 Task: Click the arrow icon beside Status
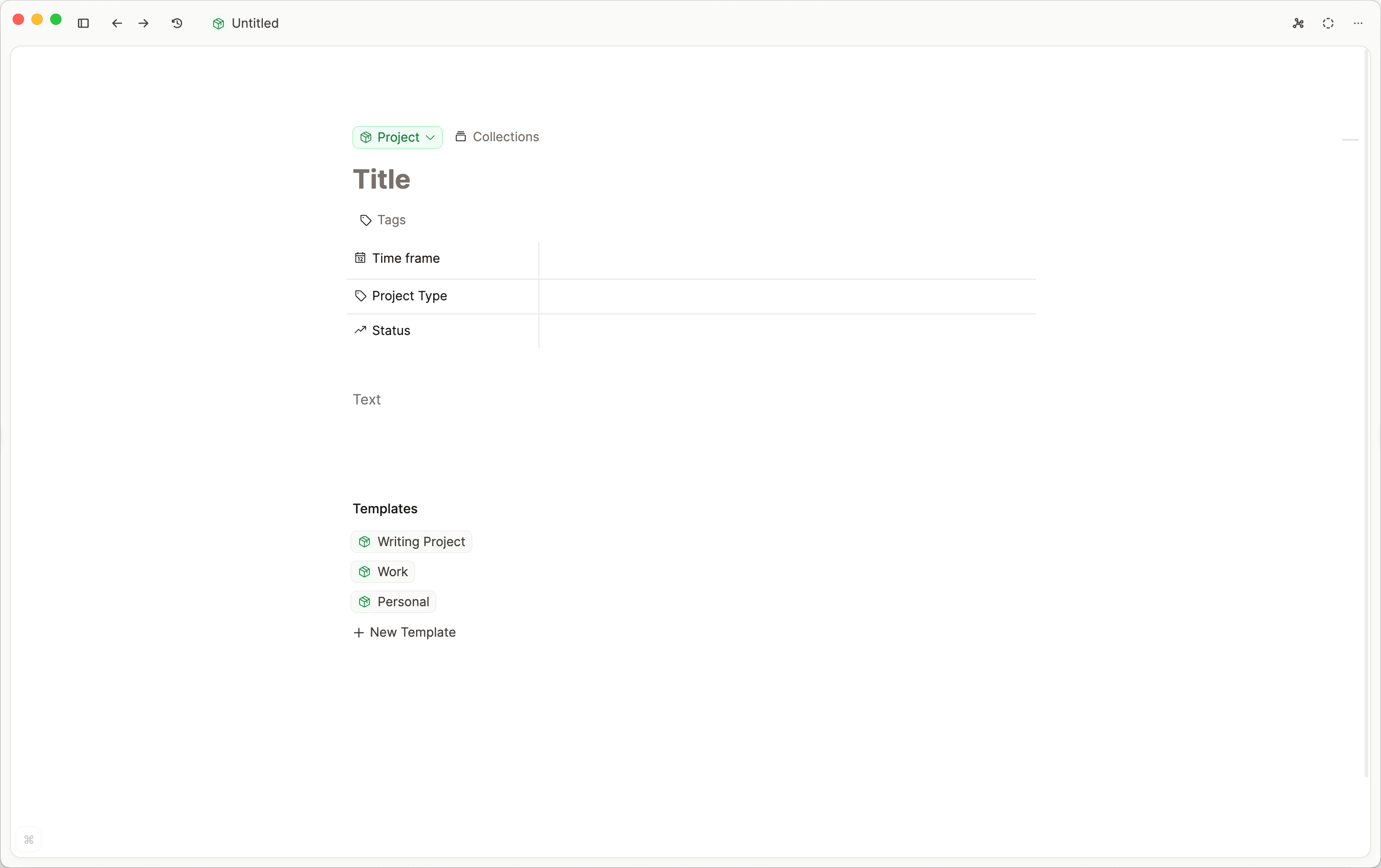[x=360, y=330]
